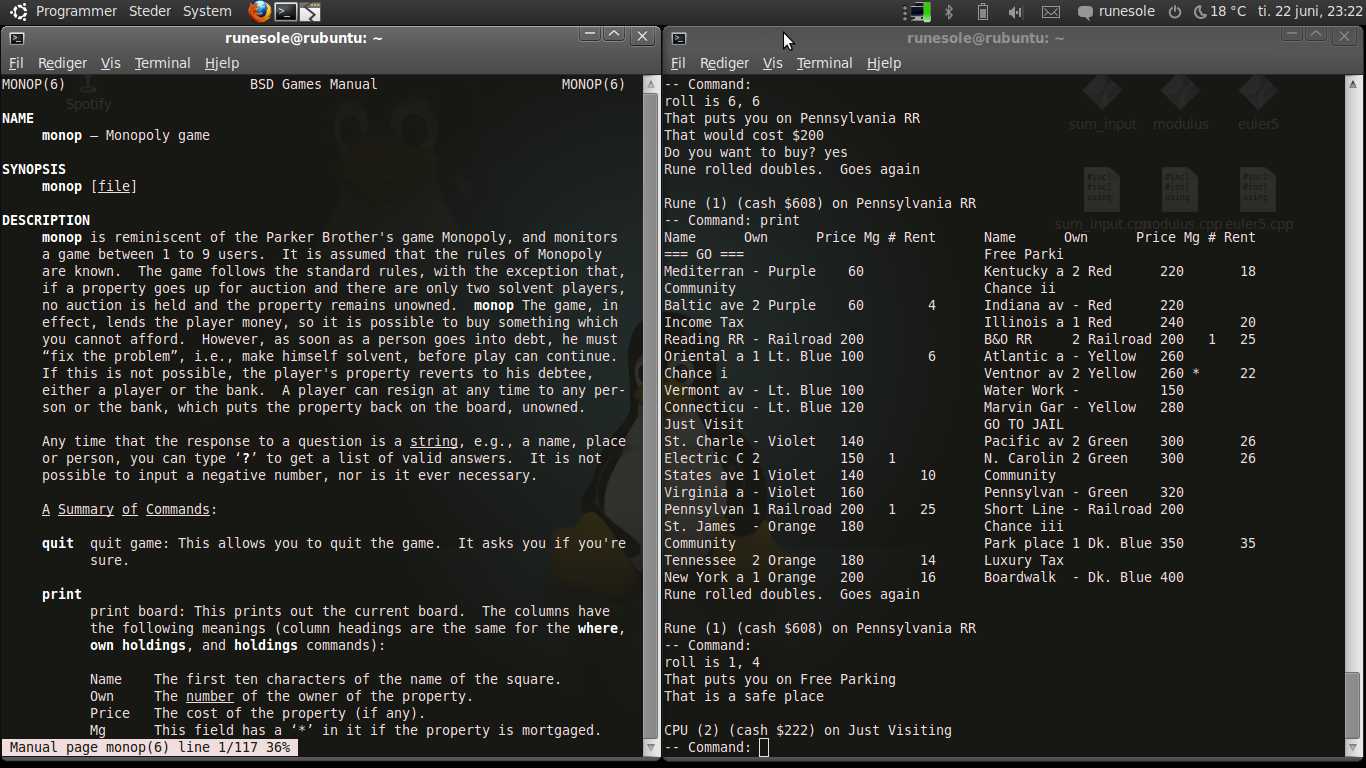Open the System menu in top panel

coord(207,11)
